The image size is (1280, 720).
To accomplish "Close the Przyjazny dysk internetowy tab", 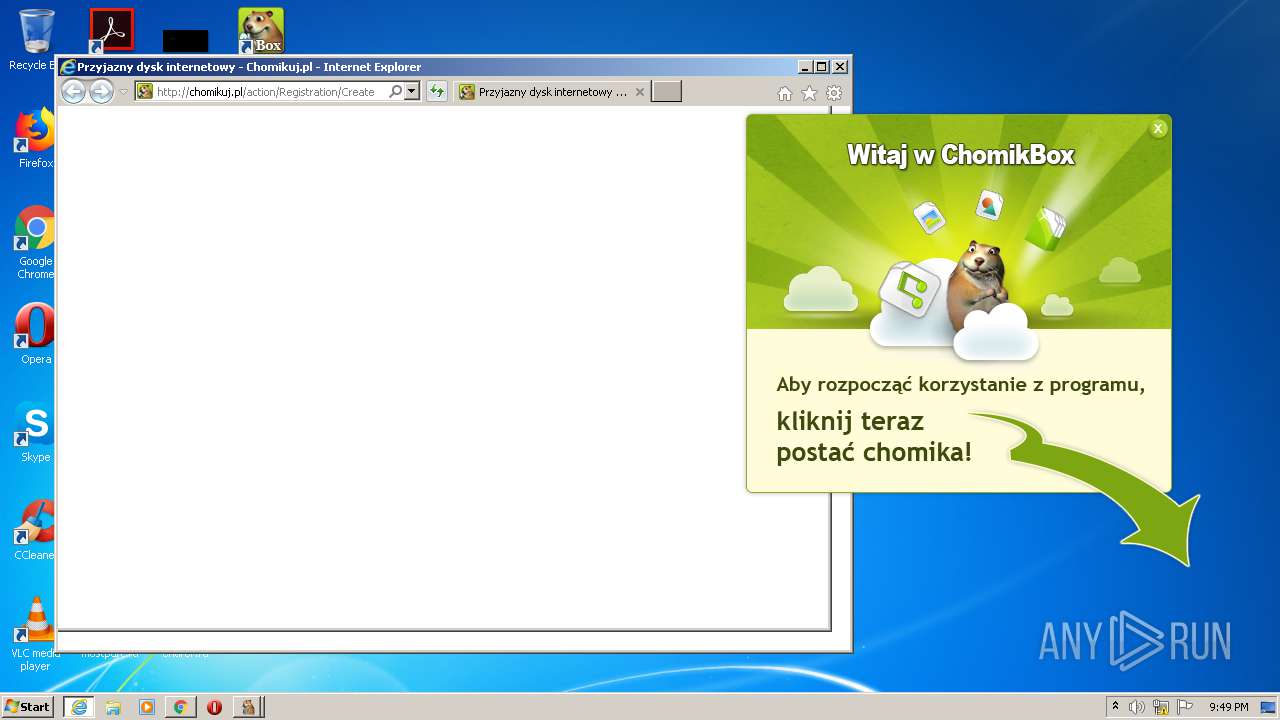I will click(640, 92).
